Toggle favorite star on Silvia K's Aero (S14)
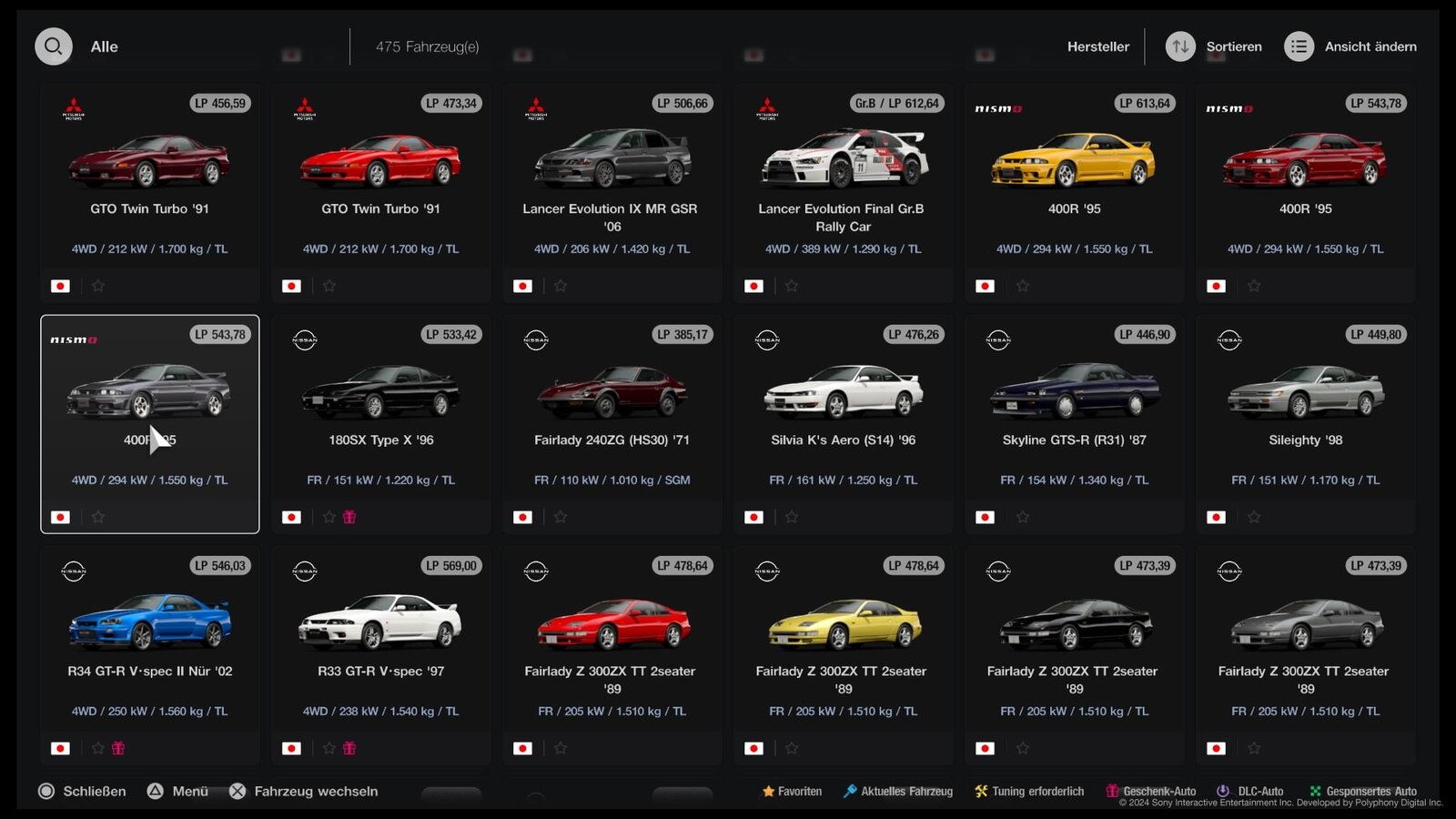 (x=792, y=517)
